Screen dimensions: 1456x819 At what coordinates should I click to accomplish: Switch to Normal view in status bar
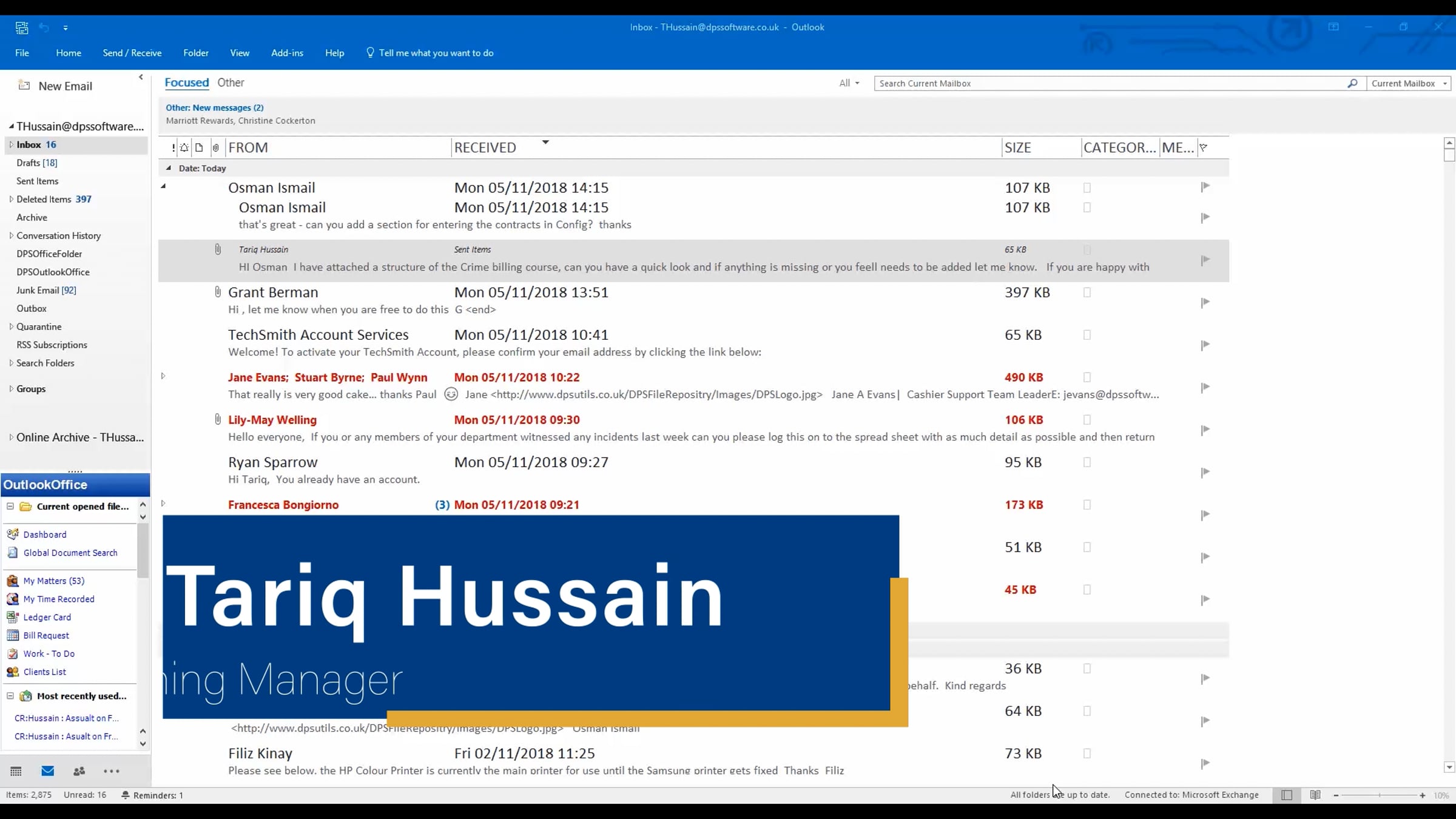click(1287, 795)
